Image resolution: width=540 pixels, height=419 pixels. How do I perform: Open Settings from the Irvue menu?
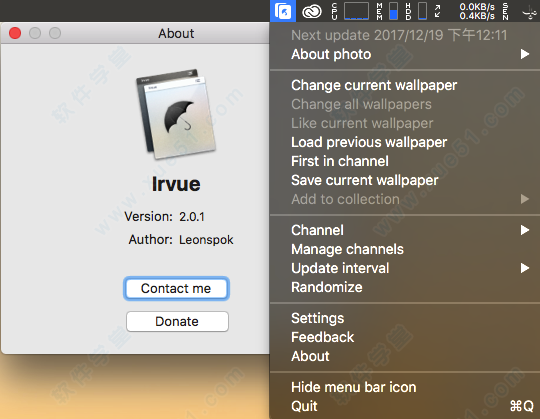click(318, 318)
